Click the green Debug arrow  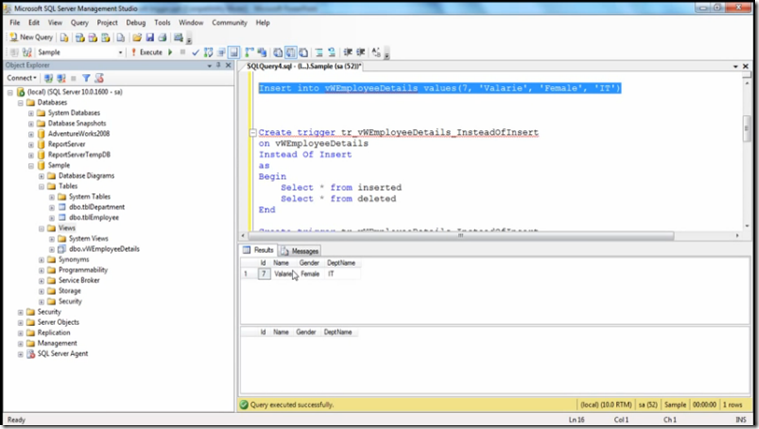[170, 52]
